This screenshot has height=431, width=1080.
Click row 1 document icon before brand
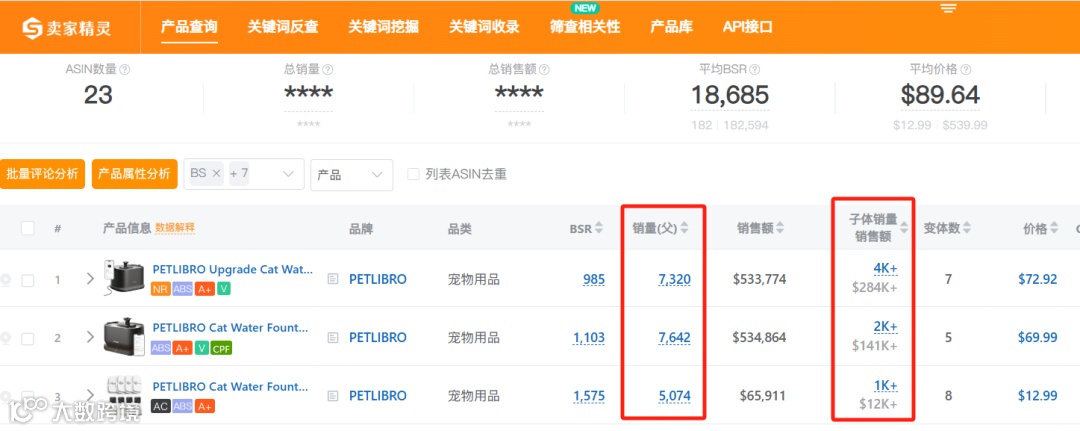coord(333,279)
